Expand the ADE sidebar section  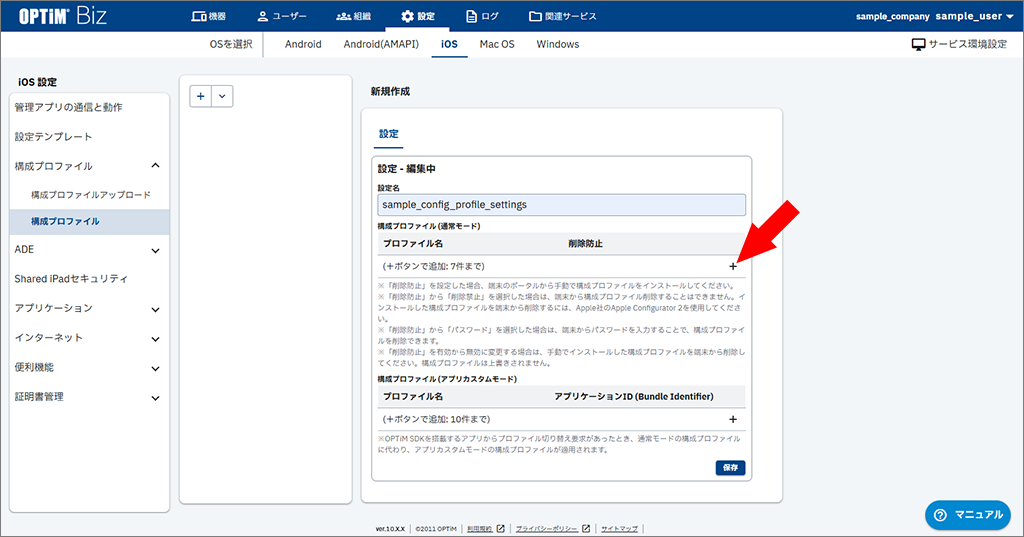(x=155, y=250)
